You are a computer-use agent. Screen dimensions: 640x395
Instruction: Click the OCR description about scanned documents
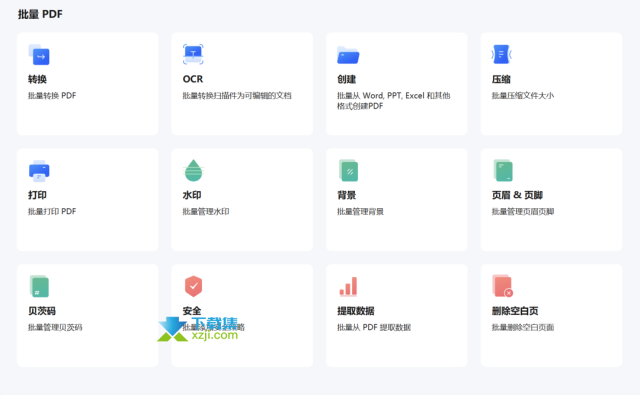pyautogui.click(x=237, y=95)
